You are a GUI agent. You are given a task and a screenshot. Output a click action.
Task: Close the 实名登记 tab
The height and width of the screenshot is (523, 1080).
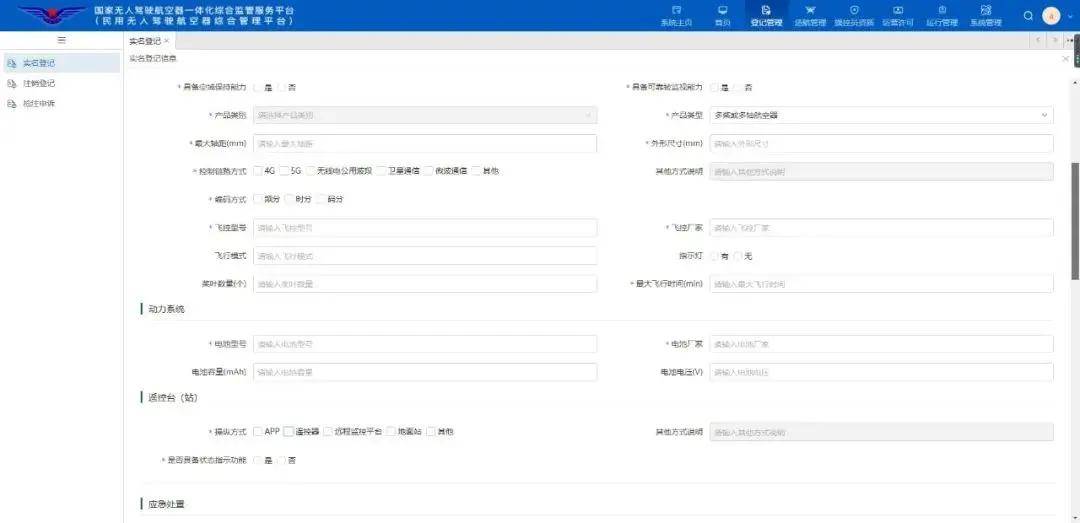167,41
